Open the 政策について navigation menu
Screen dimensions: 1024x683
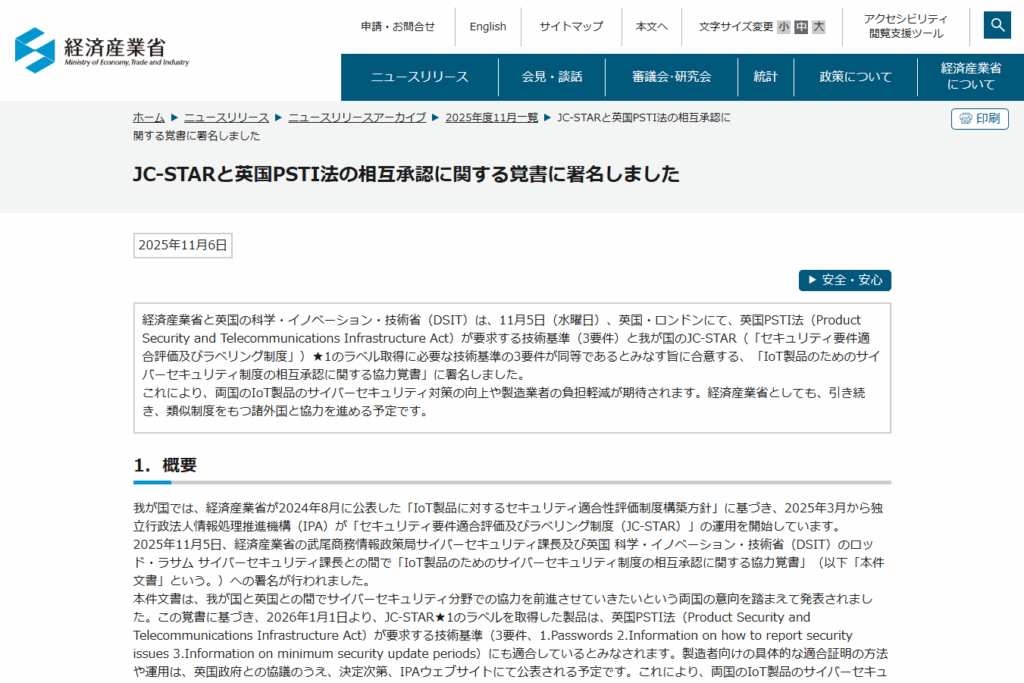tap(854, 76)
